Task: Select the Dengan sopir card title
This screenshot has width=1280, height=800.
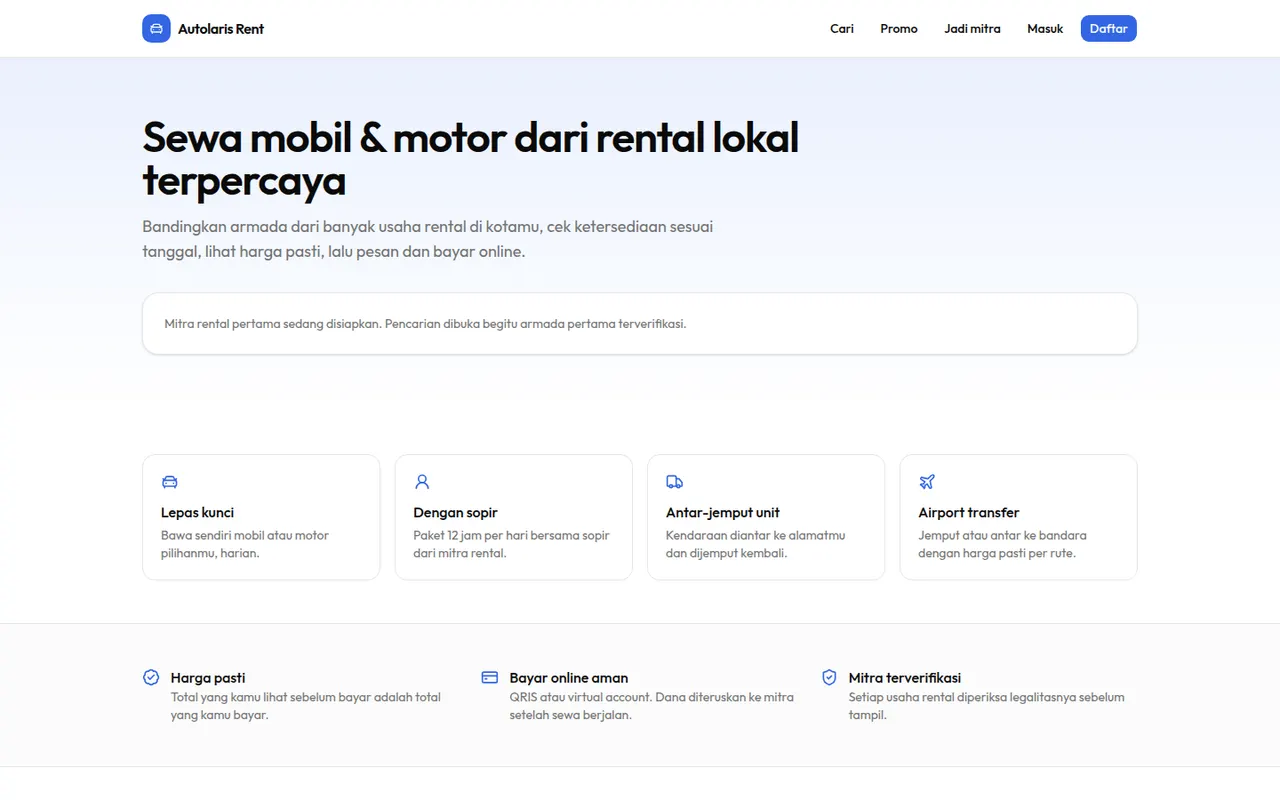Action: [455, 513]
